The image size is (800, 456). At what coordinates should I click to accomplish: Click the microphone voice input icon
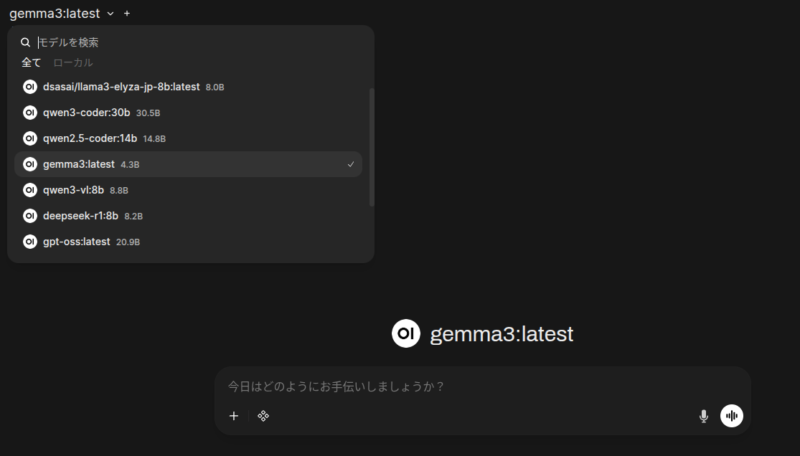point(703,416)
